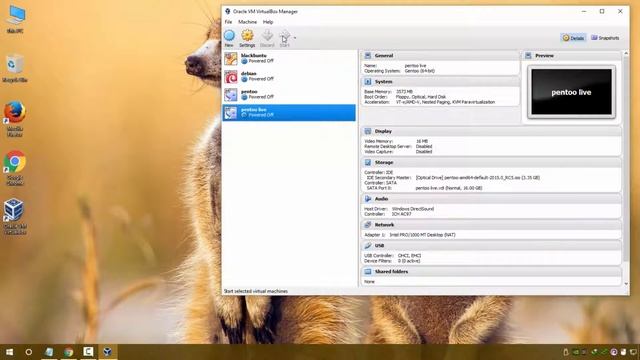Click the debian swirl VM icon
The height and width of the screenshot is (360, 640).
pos(231,77)
